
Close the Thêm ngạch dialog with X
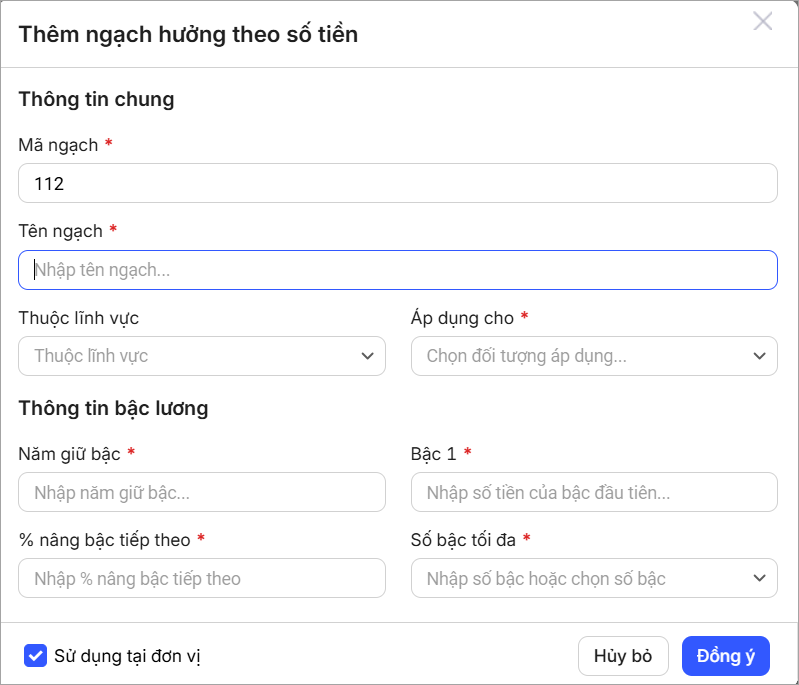(x=762, y=22)
